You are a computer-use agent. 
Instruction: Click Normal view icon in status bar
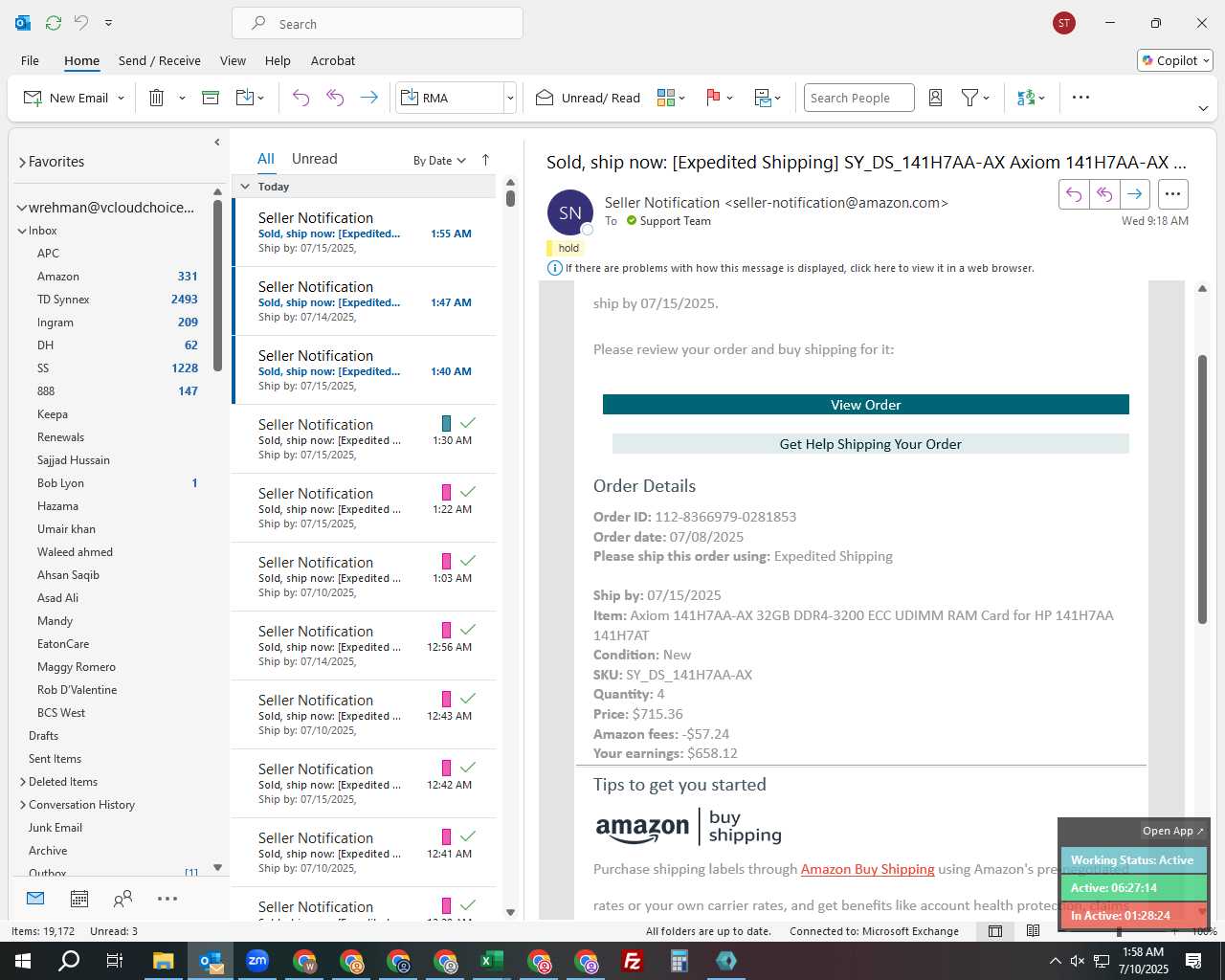[x=995, y=931]
